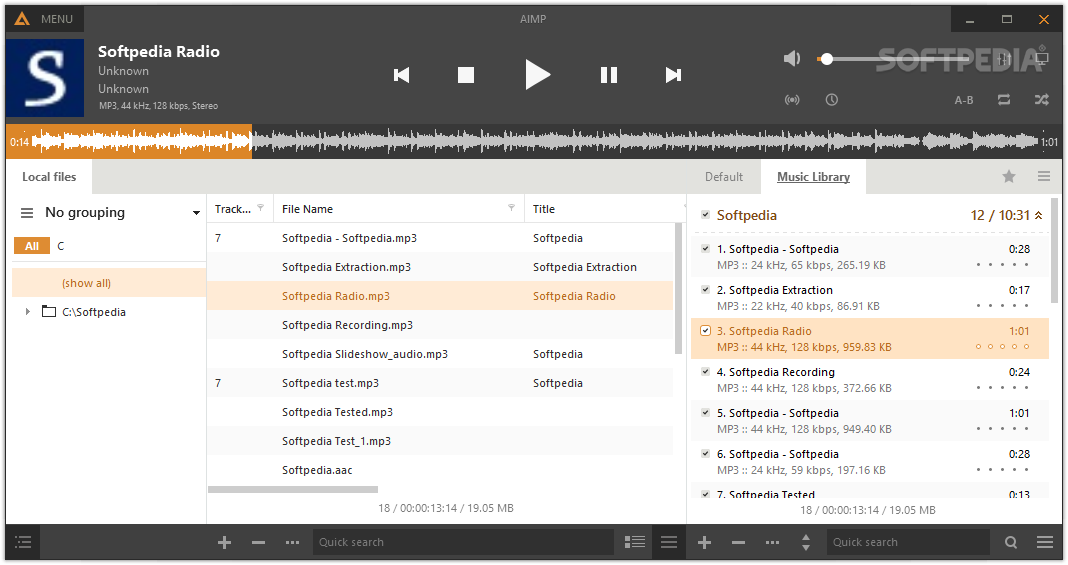
Task: Open the internet radio capture icon
Action: [792, 100]
